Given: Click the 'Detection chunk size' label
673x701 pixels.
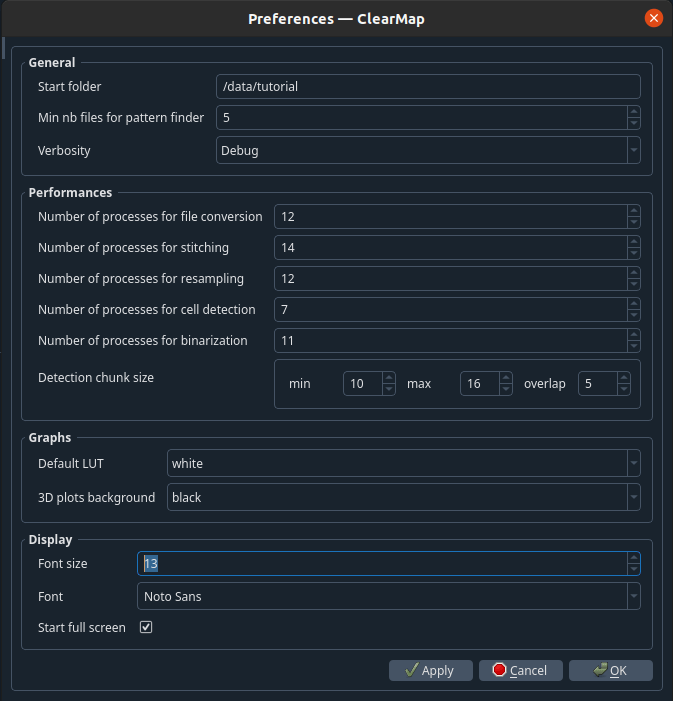Looking at the screenshot, I should pos(96,377).
